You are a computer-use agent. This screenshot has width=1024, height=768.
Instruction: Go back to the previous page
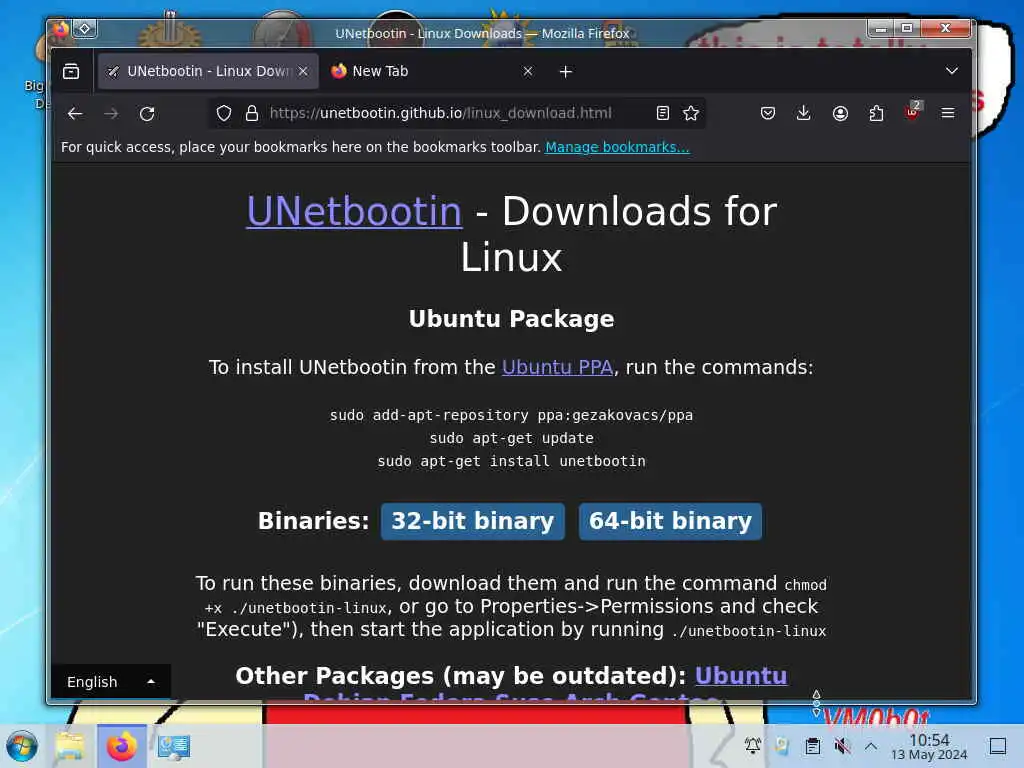click(75, 114)
